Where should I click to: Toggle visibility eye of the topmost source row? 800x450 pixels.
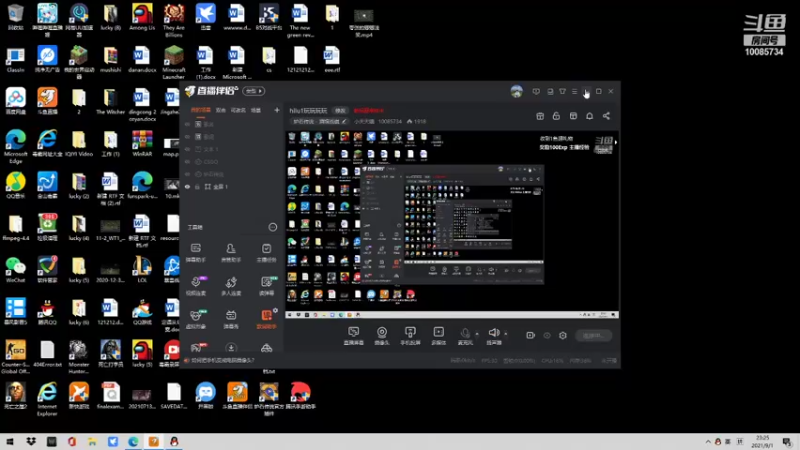187,124
